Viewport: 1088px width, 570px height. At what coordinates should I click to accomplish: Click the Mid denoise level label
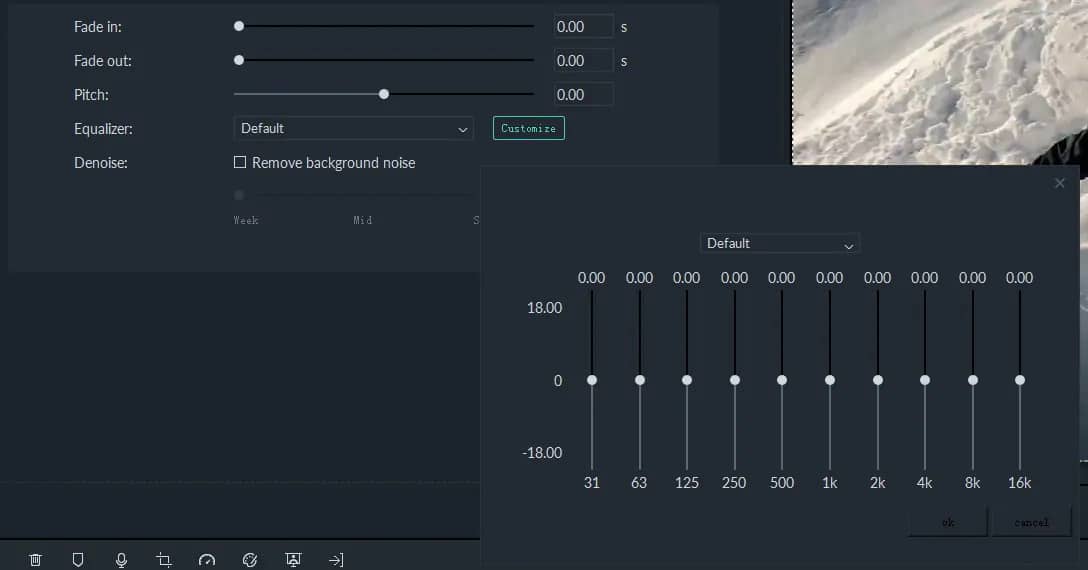[363, 220]
